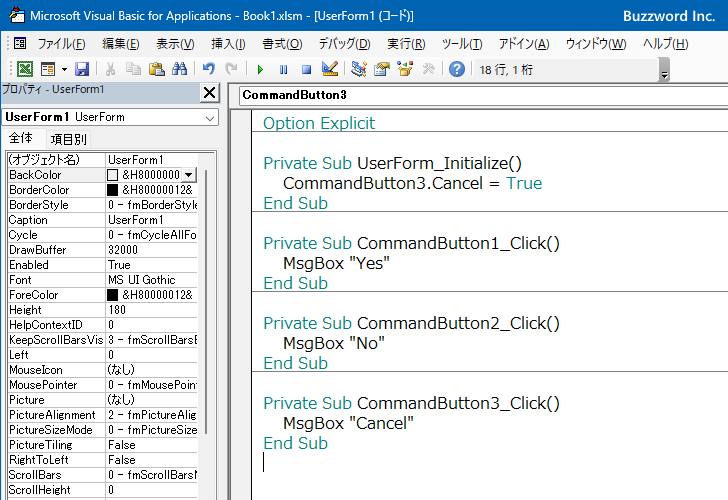
Task: Switch to the 項目別 tab
Action: click(69, 139)
